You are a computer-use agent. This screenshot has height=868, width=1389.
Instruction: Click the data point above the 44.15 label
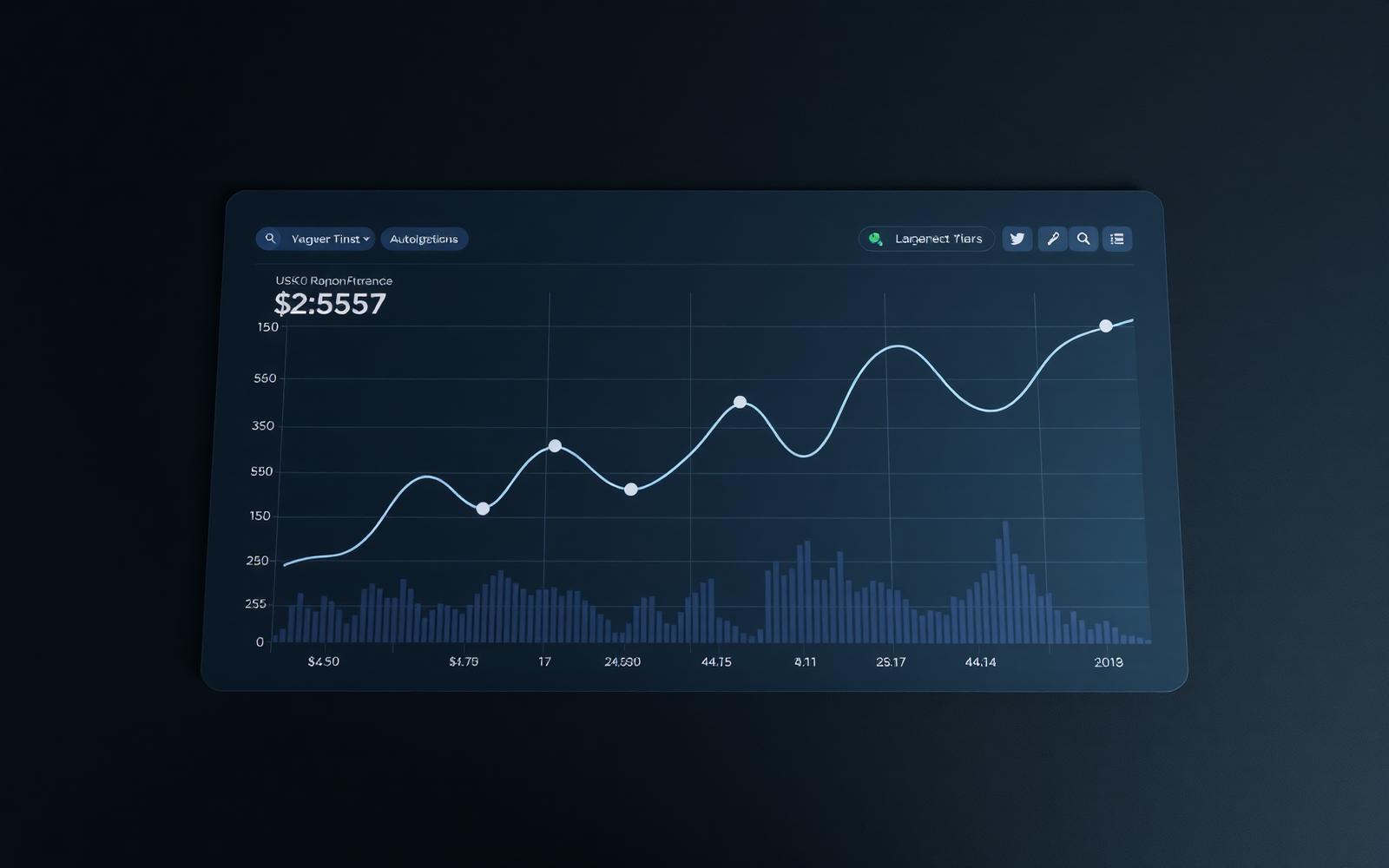click(740, 402)
